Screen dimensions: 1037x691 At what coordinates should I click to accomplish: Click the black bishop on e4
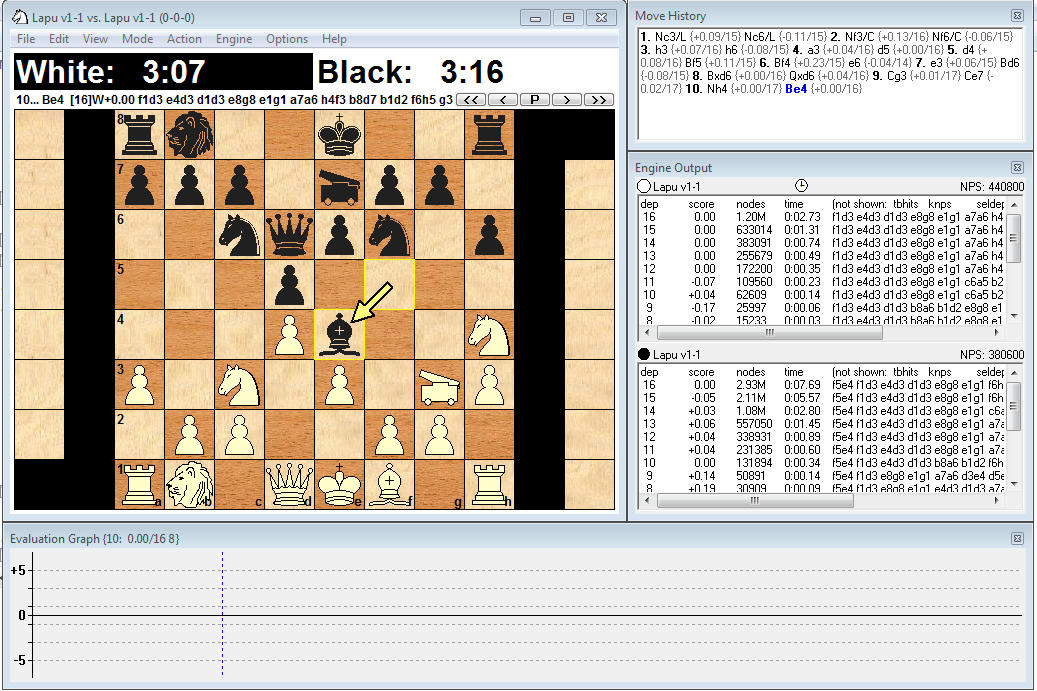click(x=340, y=334)
